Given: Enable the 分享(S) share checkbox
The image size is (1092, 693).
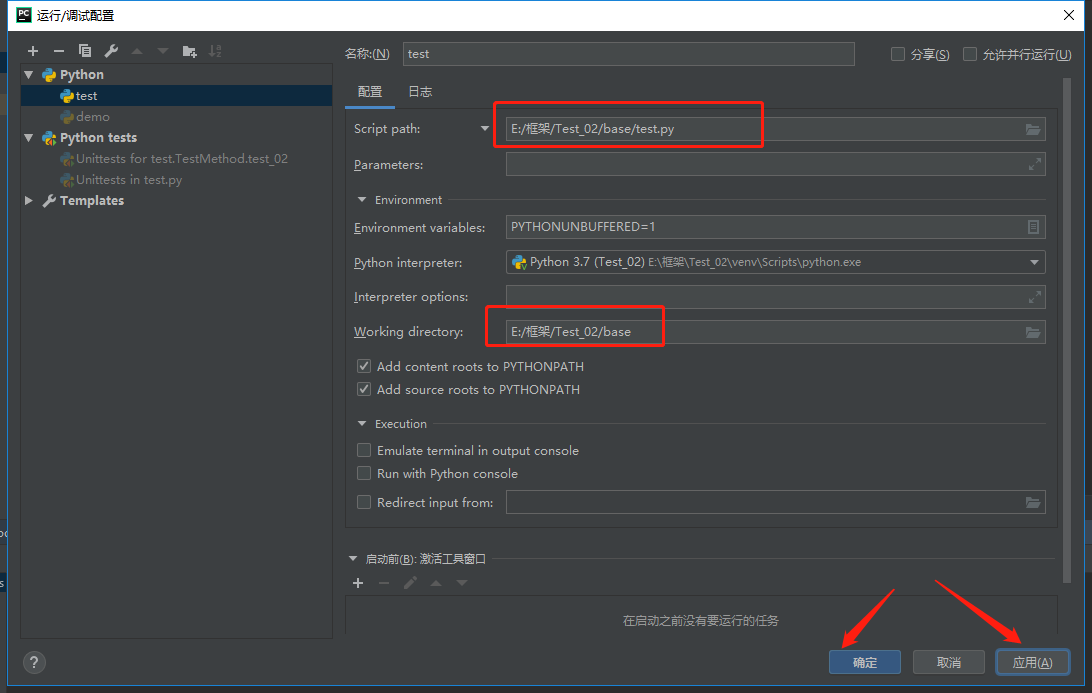Looking at the screenshot, I should click(898, 54).
